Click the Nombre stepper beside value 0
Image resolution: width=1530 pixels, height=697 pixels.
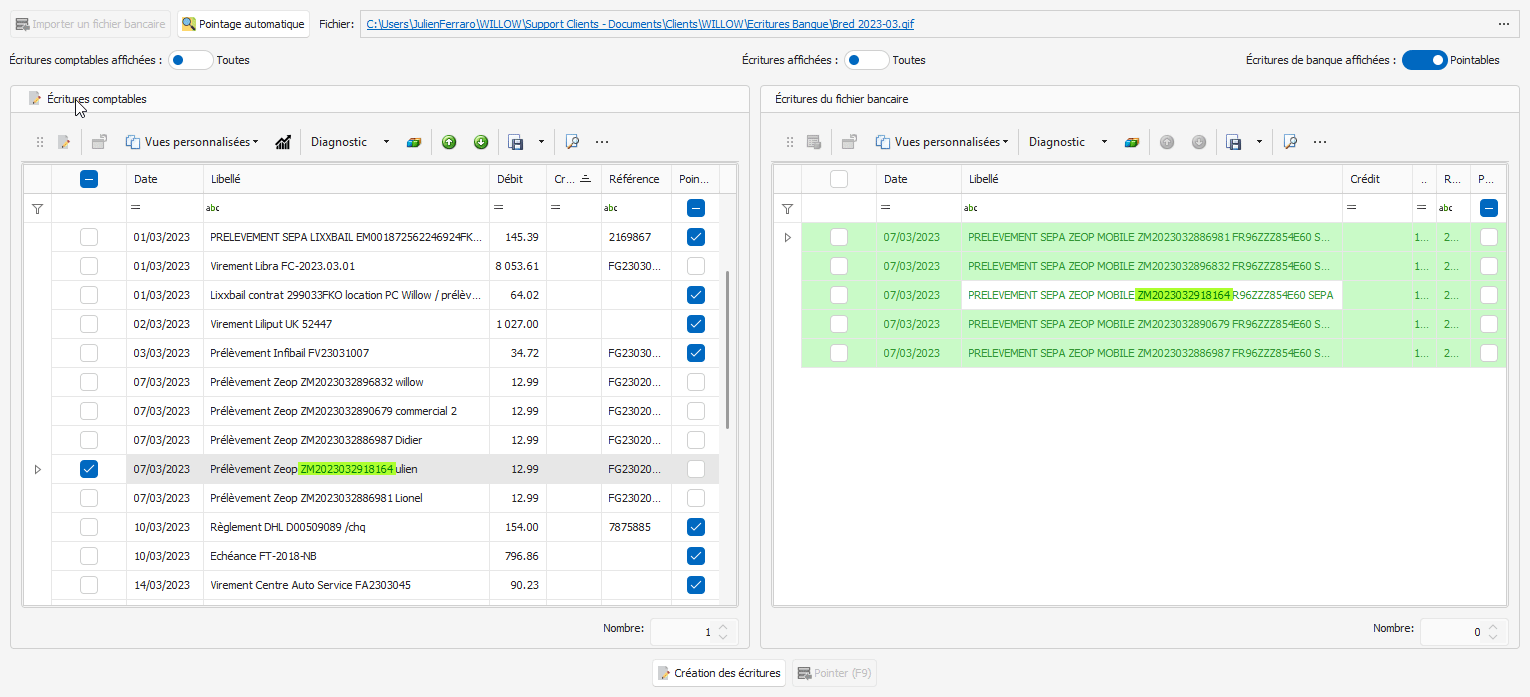pyautogui.click(x=1493, y=632)
